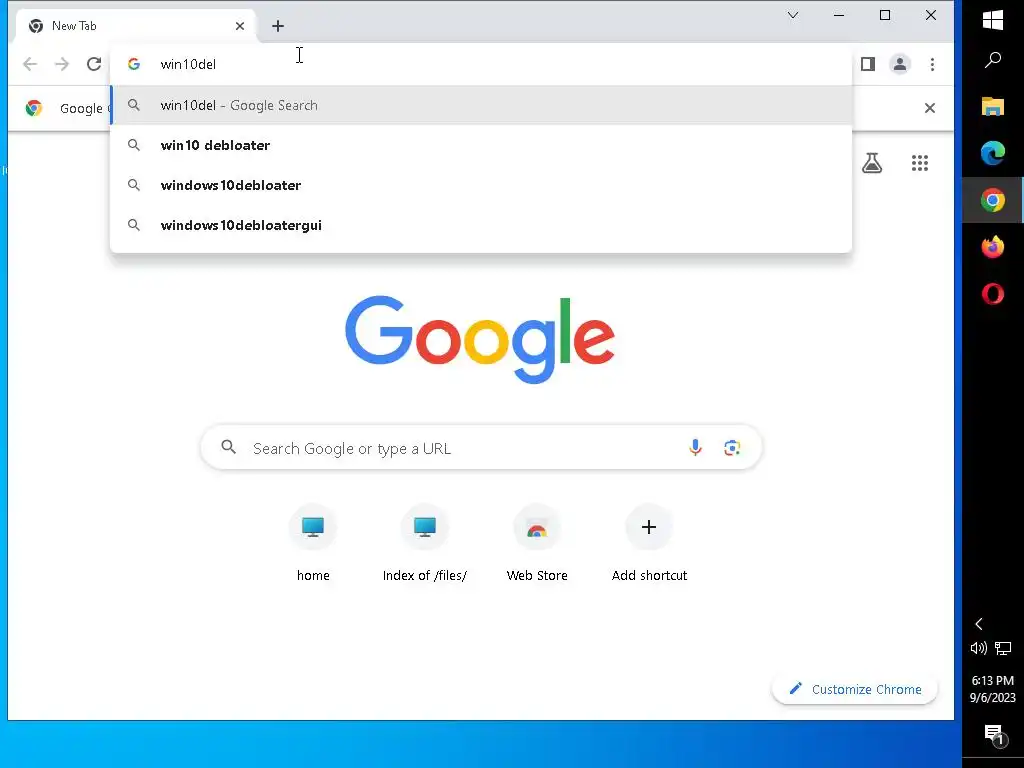This screenshot has width=1024, height=768.
Task: Focus the 'Search Google or type a URL' box
Action: [x=481, y=448]
